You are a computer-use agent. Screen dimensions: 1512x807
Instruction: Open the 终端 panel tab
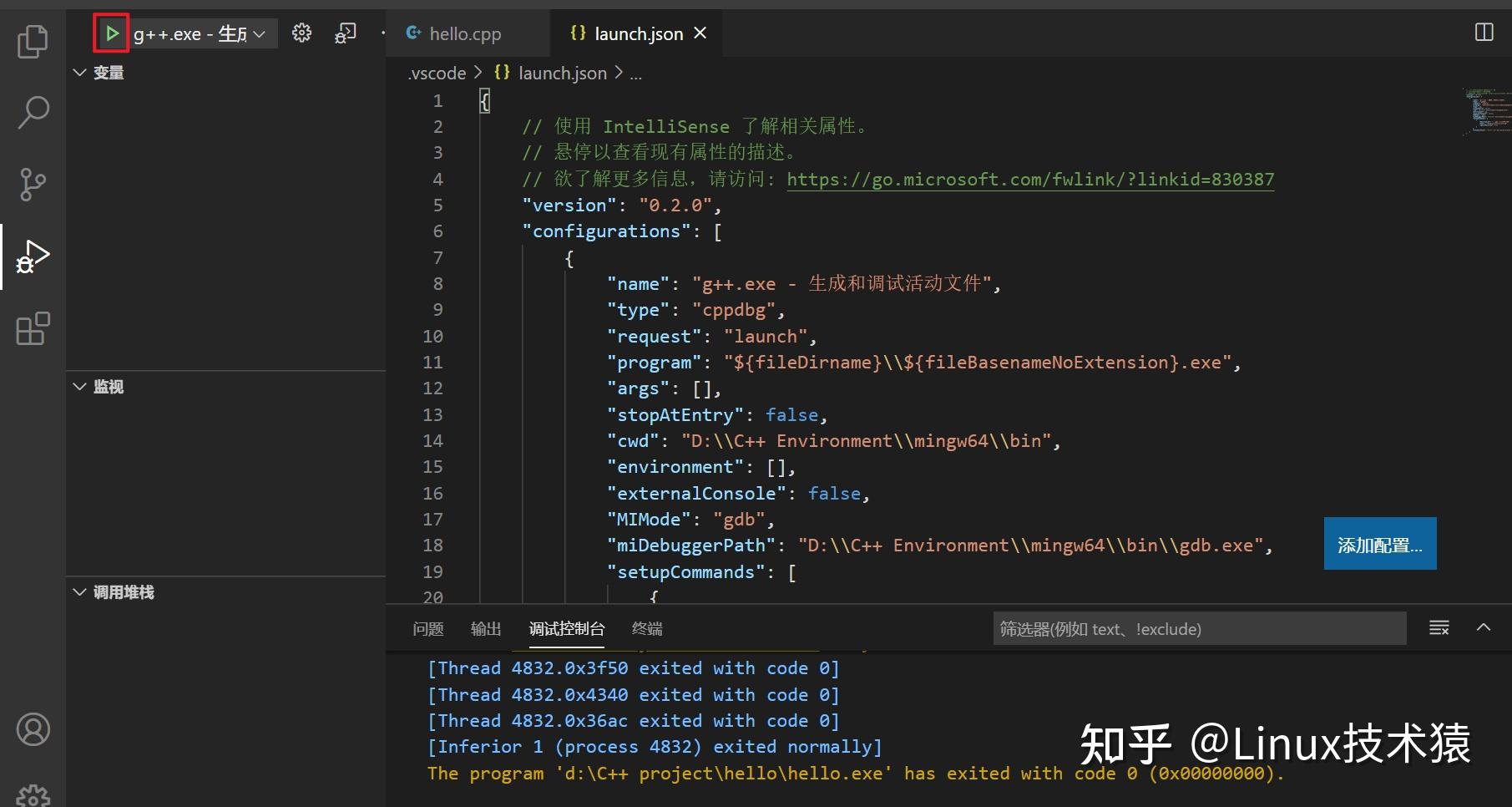pos(646,628)
